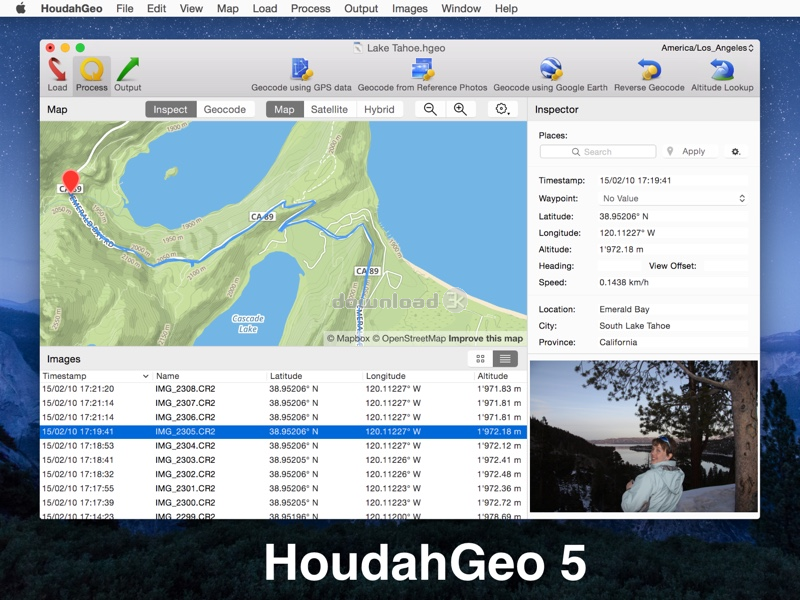
Task: Select row IMG_2306.CR2
Action: pyautogui.click(x=283, y=417)
